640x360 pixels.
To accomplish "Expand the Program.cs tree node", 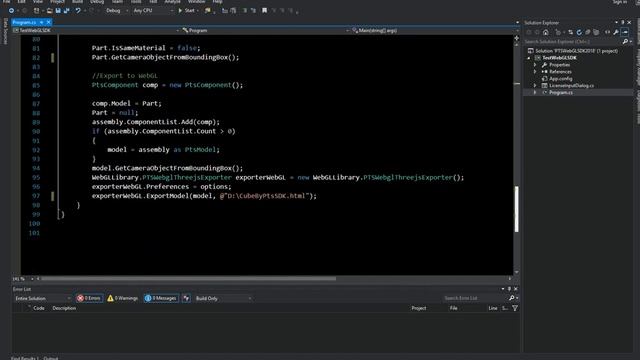I will tap(535, 93).
